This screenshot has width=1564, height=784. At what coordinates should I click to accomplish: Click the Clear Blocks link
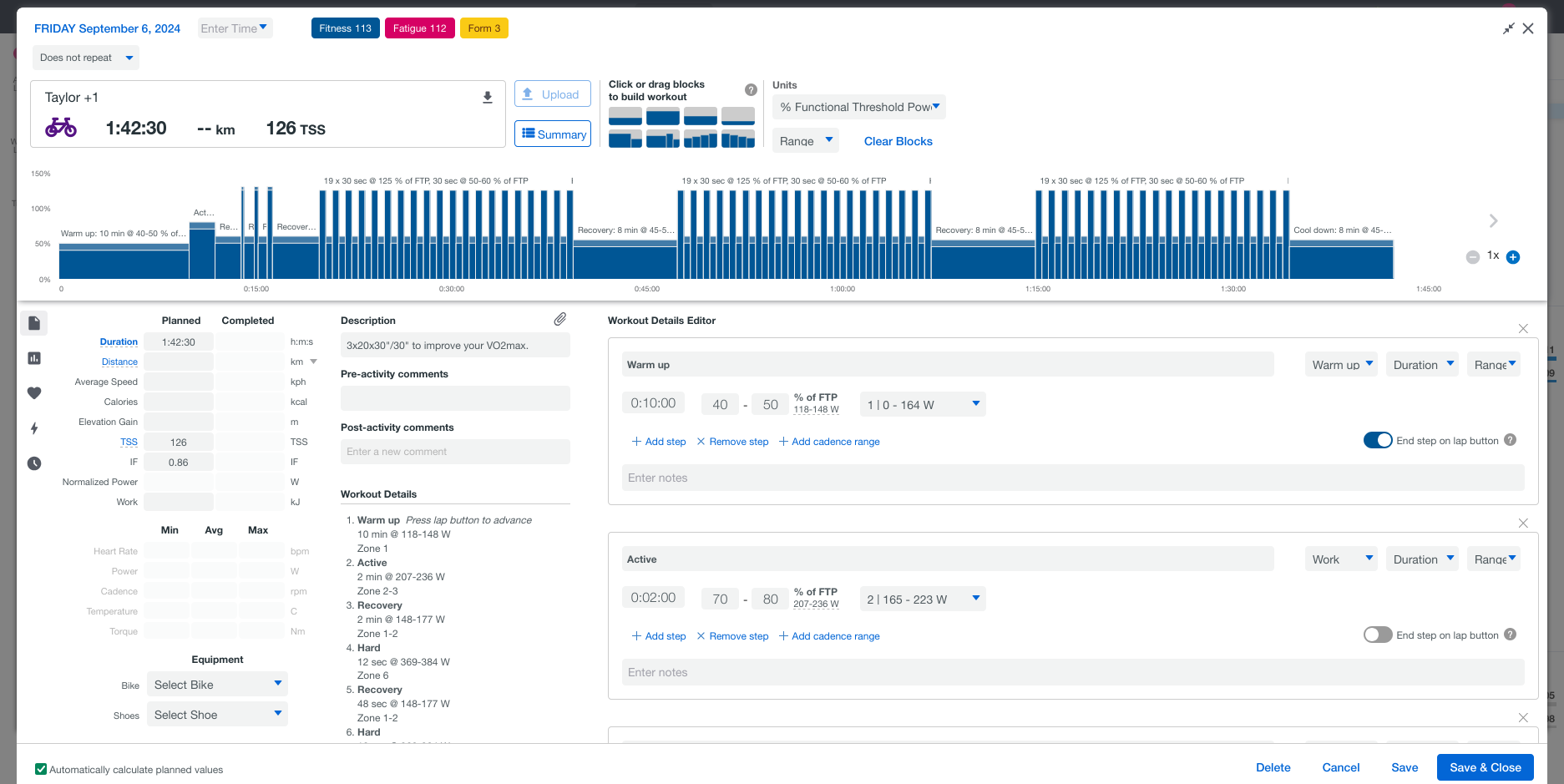click(898, 141)
